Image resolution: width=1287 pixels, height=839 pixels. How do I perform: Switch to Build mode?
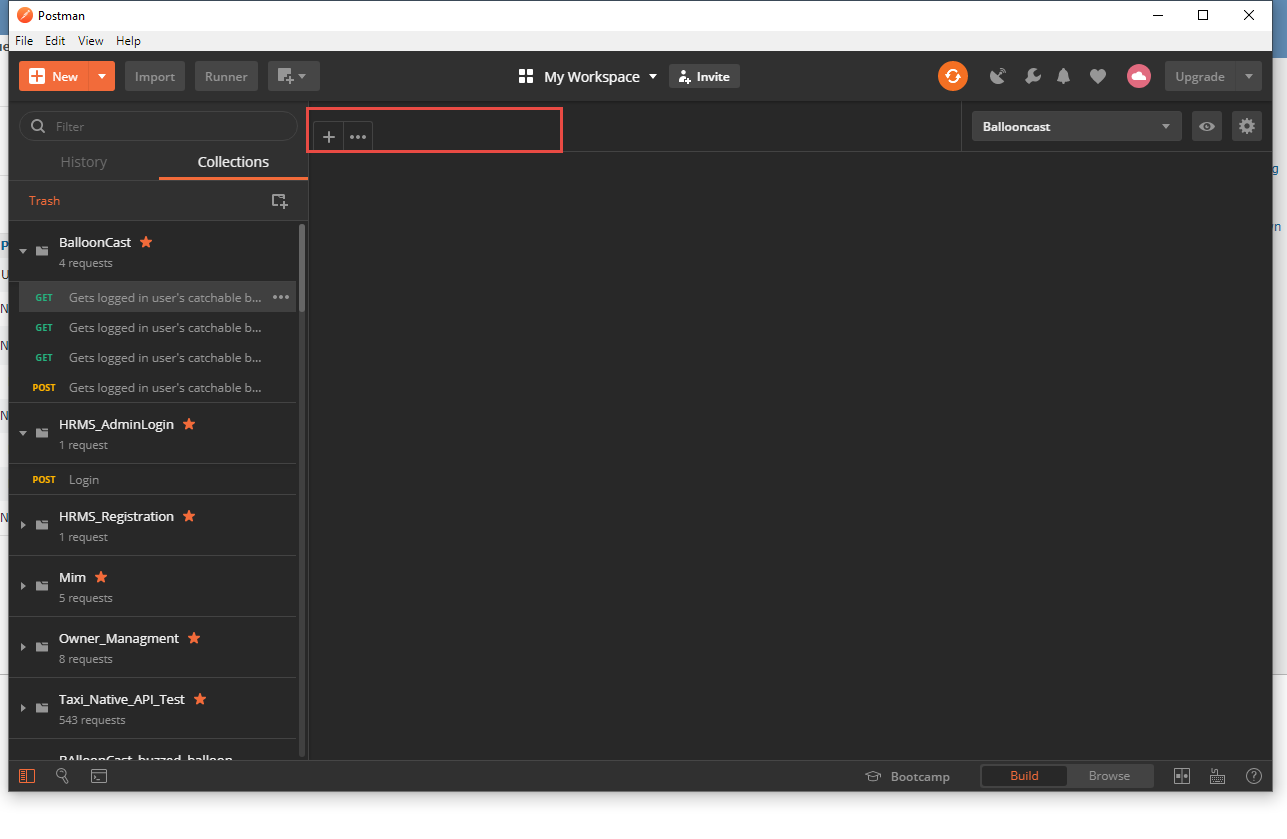(x=1024, y=776)
